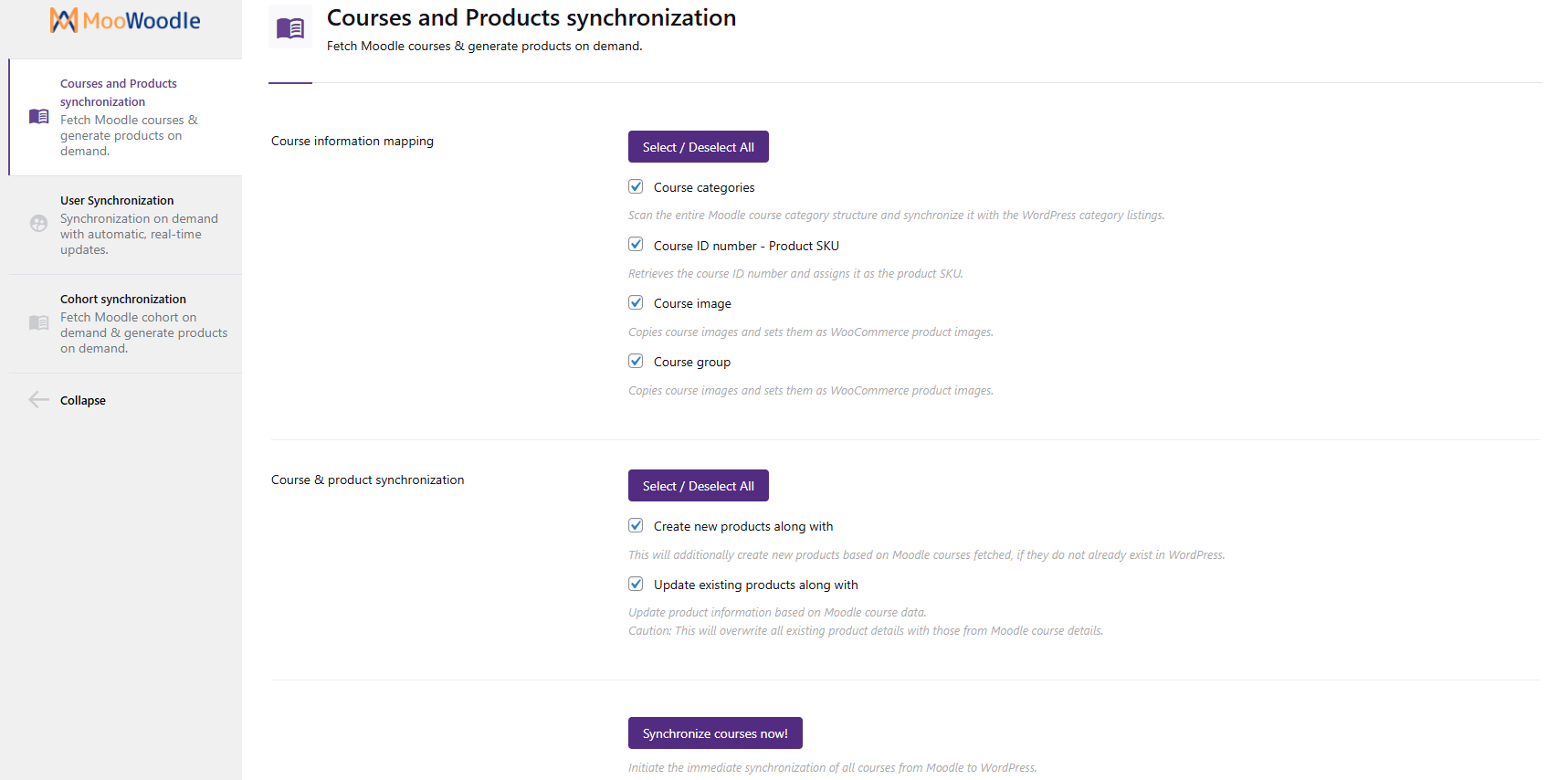Screen dimensions: 1568x780
Task: Click the Collapse left arrow icon
Action: (x=38, y=400)
